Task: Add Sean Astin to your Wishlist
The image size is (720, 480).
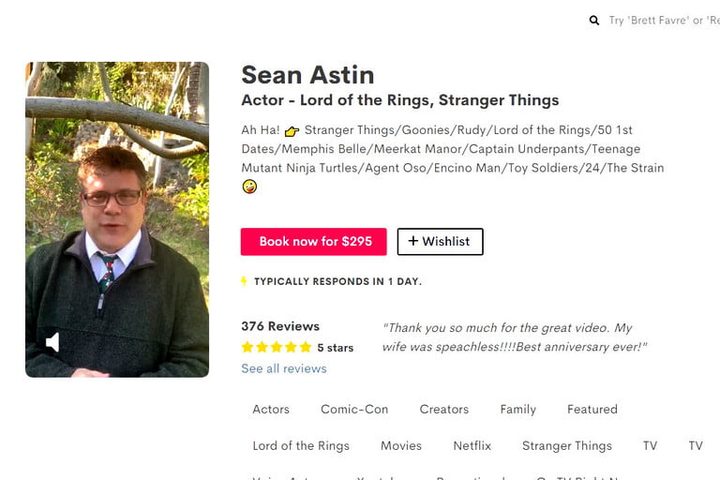Action: coord(440,241)
